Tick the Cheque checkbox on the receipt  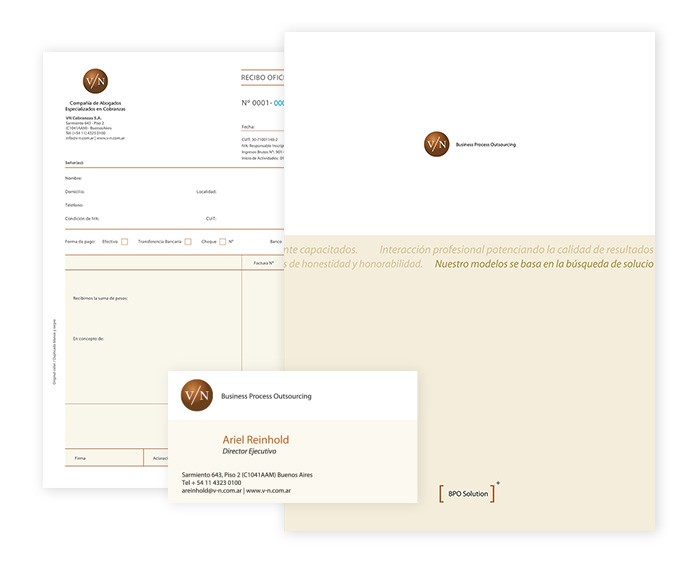pos(223,242)
